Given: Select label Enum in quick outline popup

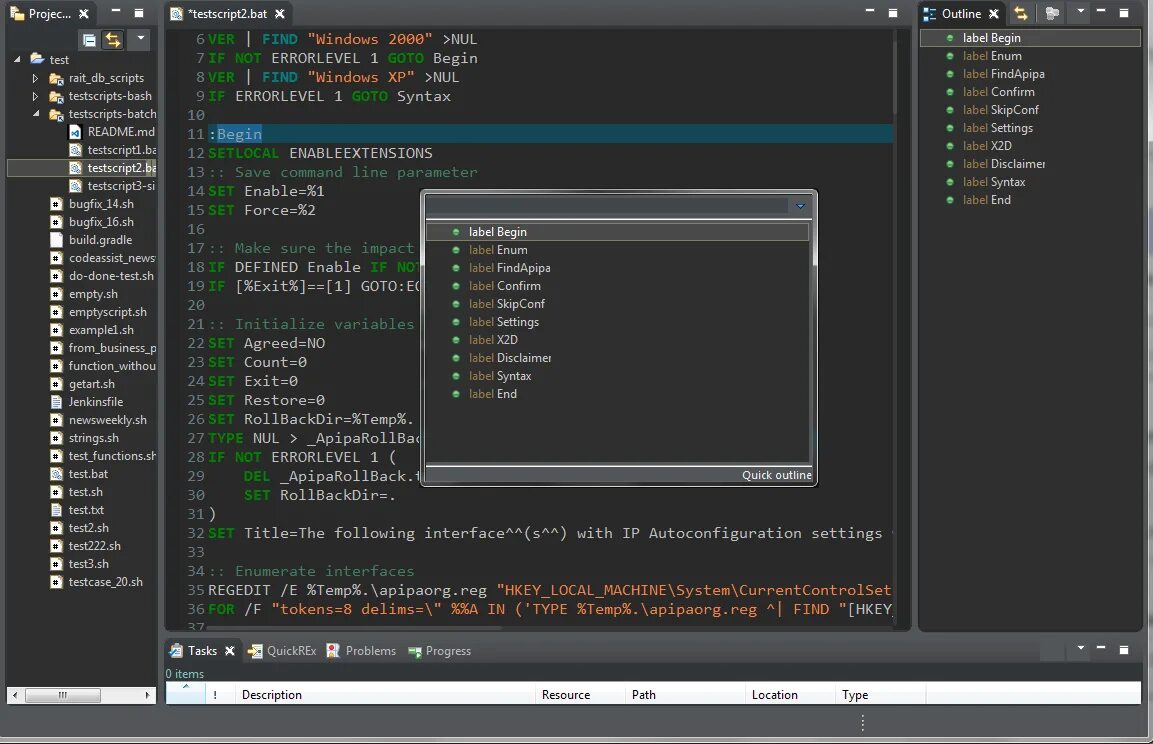Looking at the screenshot, I should [498, 250].
